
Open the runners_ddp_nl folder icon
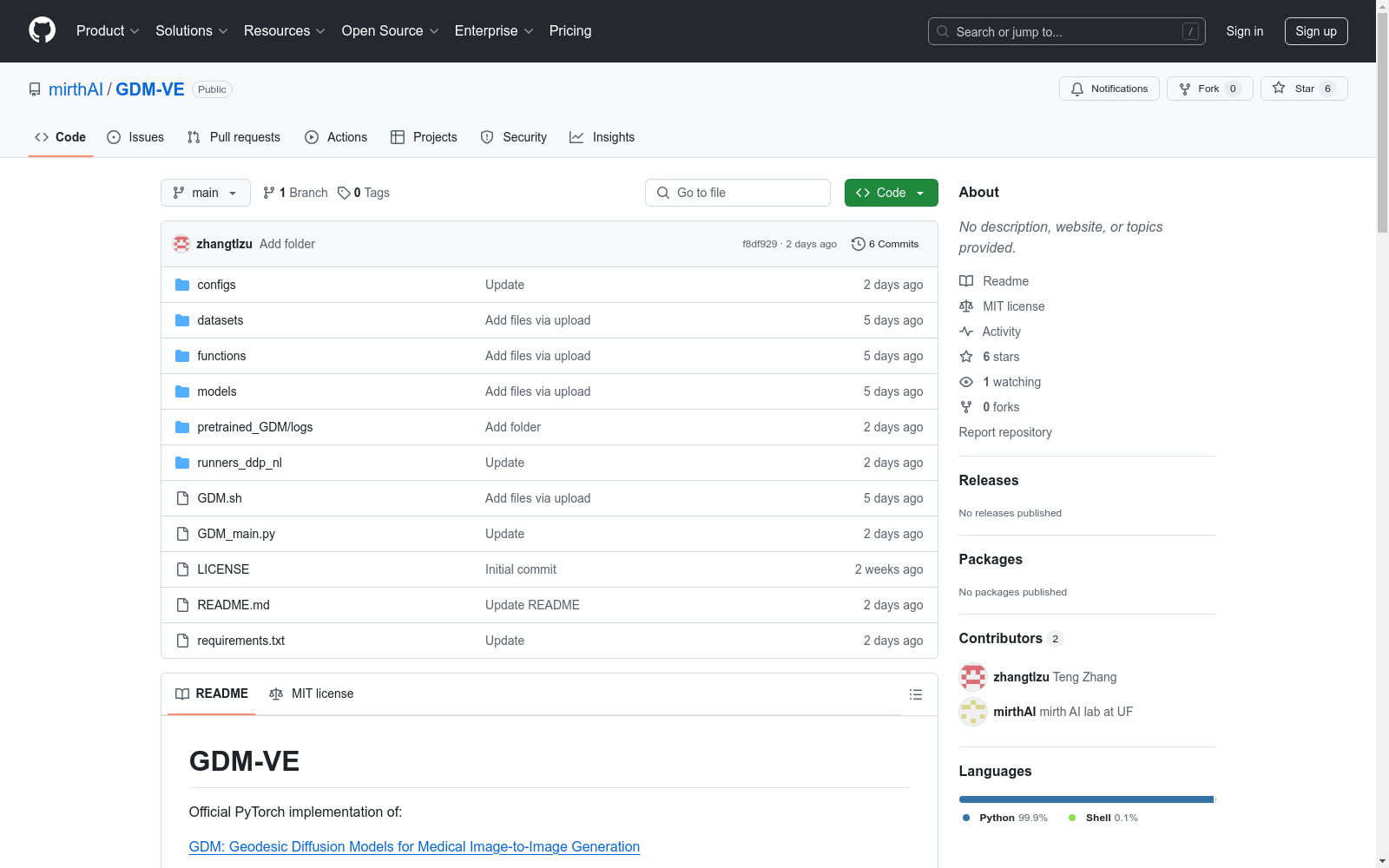click(182, 463)
